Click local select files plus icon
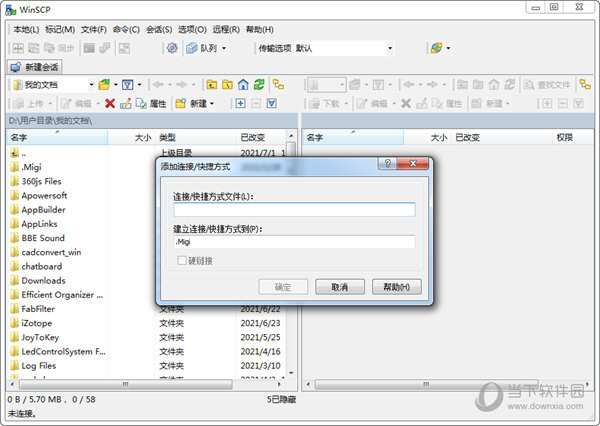The image size is (600, 426). pos(240,103)
